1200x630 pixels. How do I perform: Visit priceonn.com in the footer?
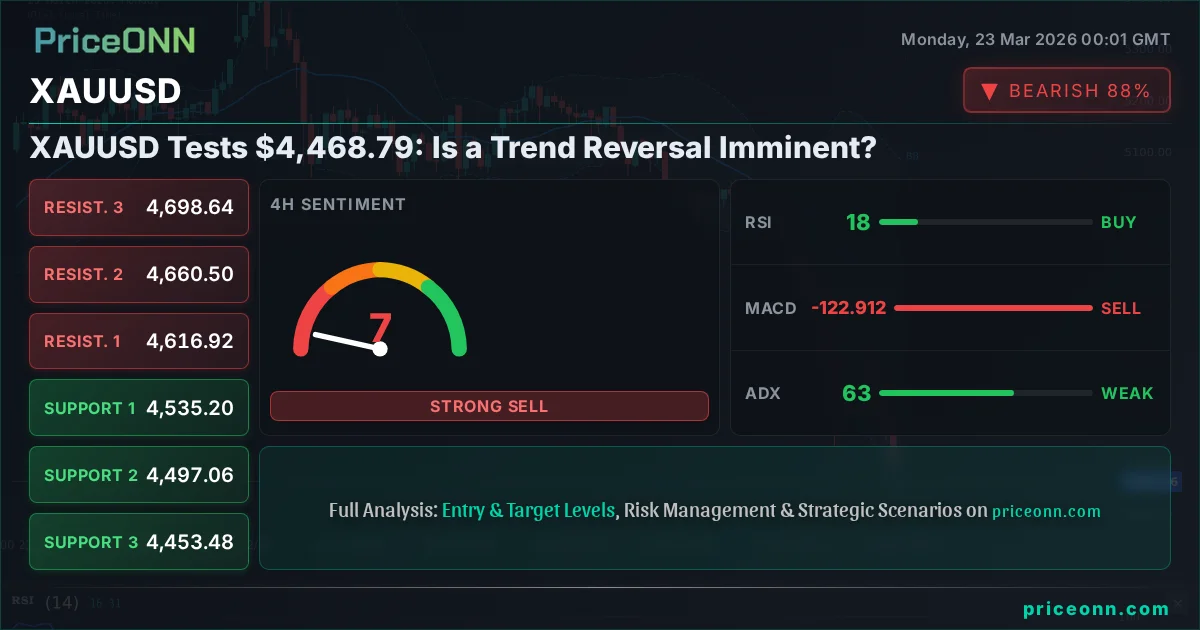click(x=1096, y=608)
